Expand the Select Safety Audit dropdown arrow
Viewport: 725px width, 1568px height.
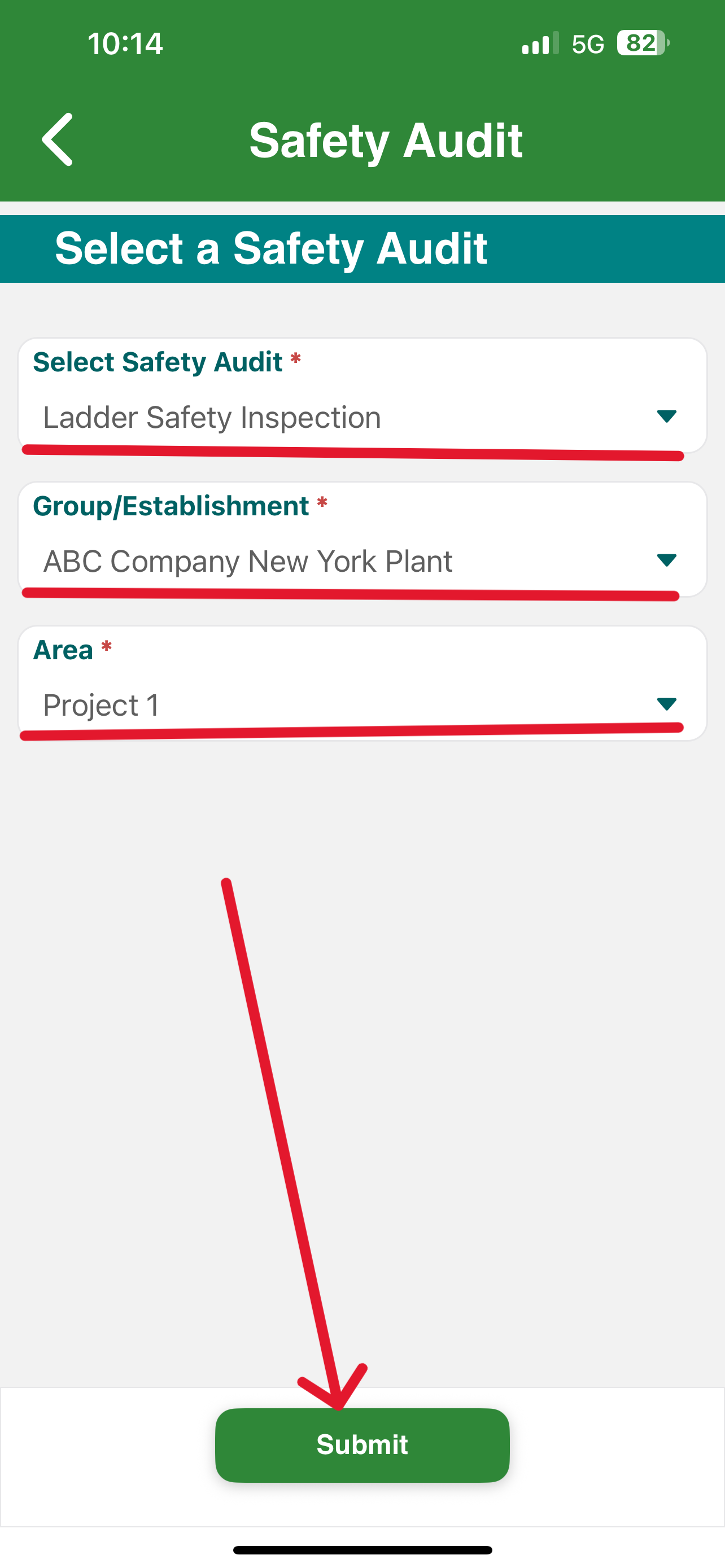[x=667, y=417]
